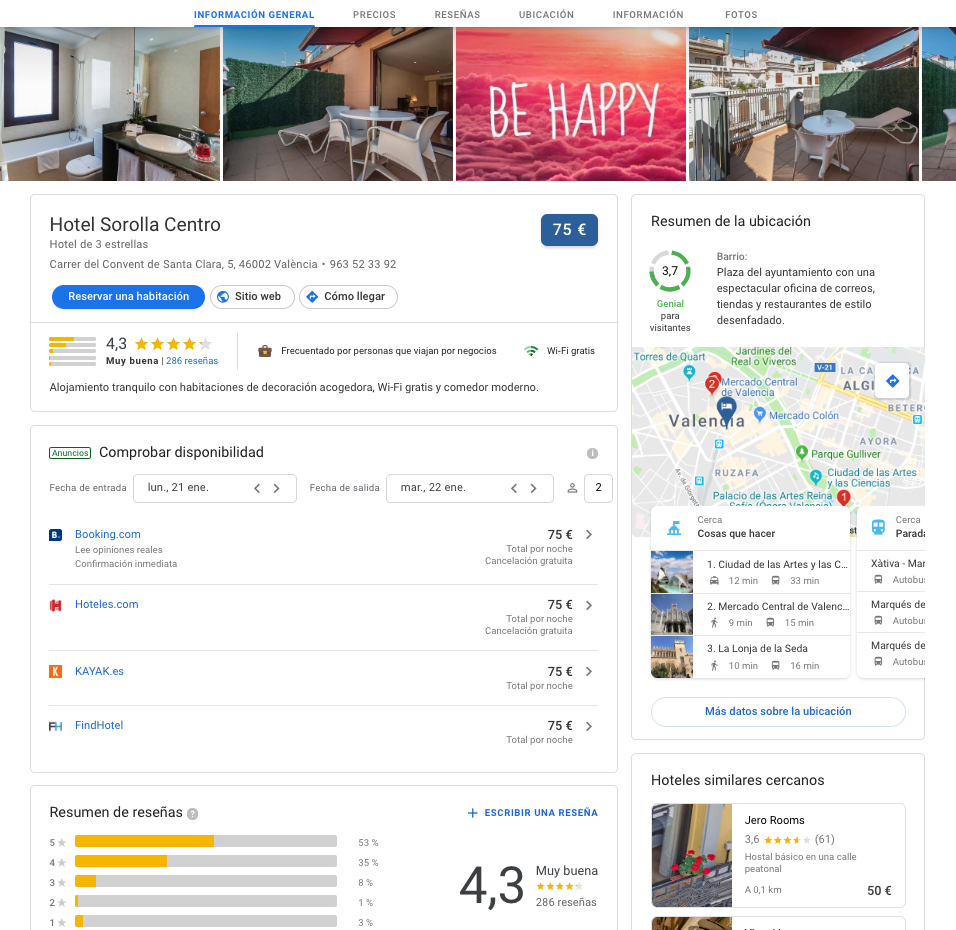Screen dimensions: 956x930
Task: Switch to the Precios tab
Action: click(x=374, y=15)
